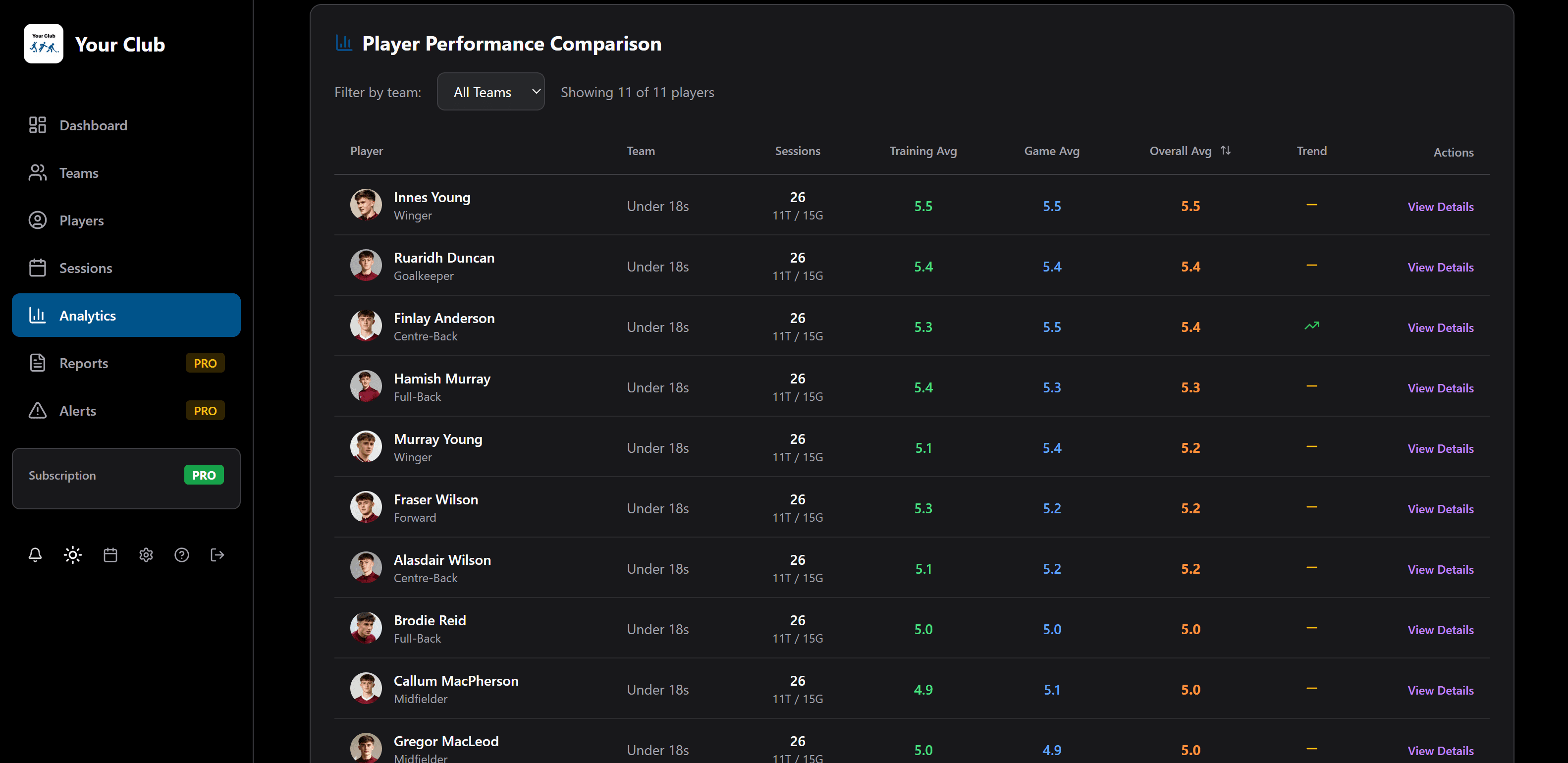The width and height of the screenshot is (1568, 763).
Task: View Details for Brodie Reid
Action: (1440, 629)
